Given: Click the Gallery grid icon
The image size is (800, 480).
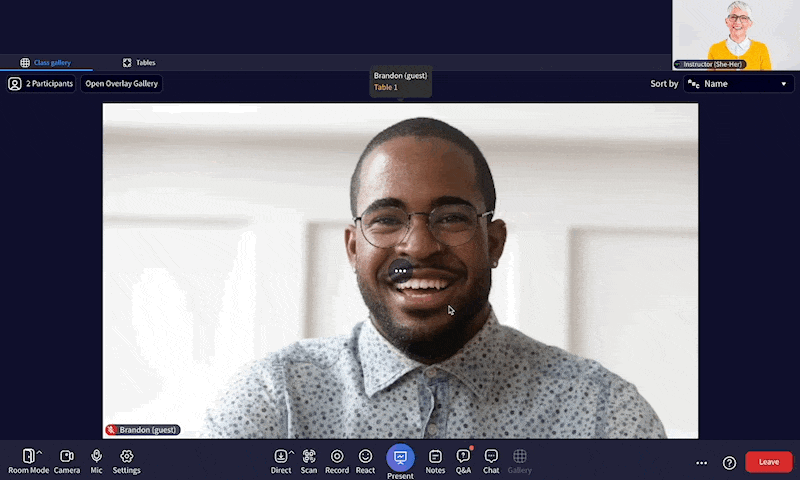Looking at the screenshot, I should tap(519, 456).
